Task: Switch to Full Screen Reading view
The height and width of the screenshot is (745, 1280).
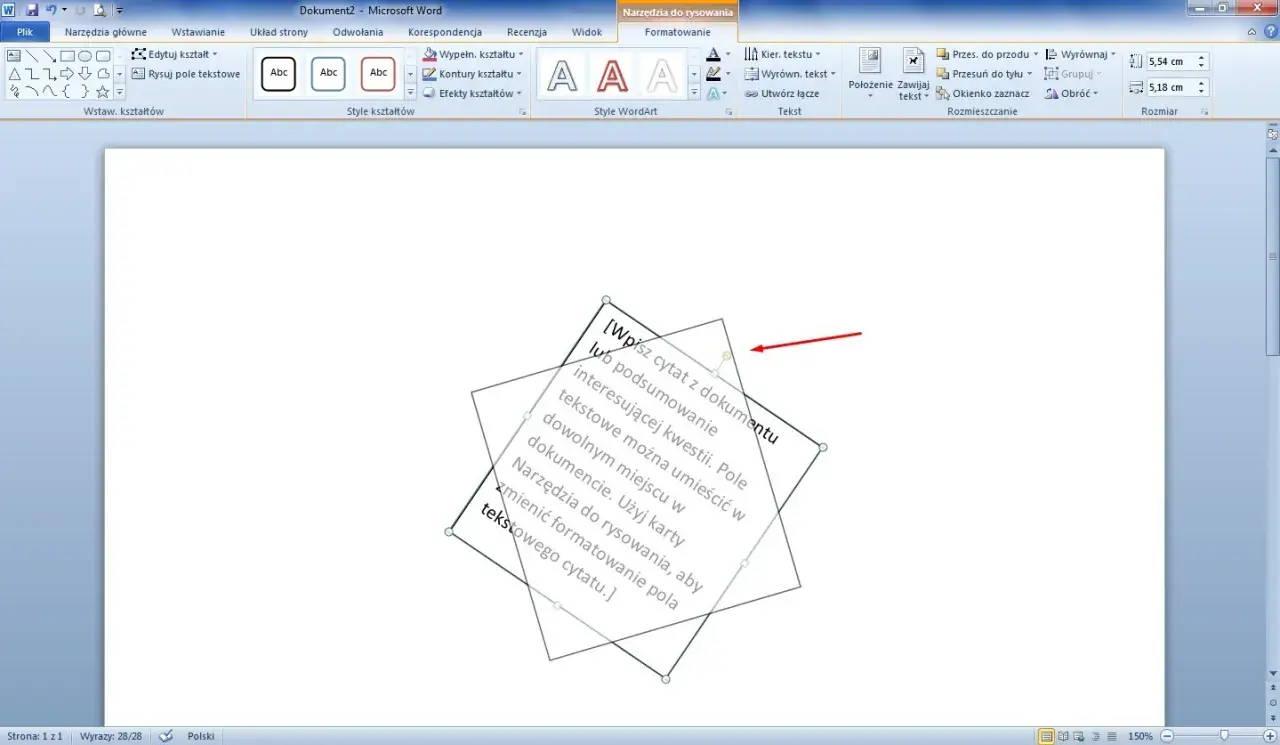Action: [1063, 736]
